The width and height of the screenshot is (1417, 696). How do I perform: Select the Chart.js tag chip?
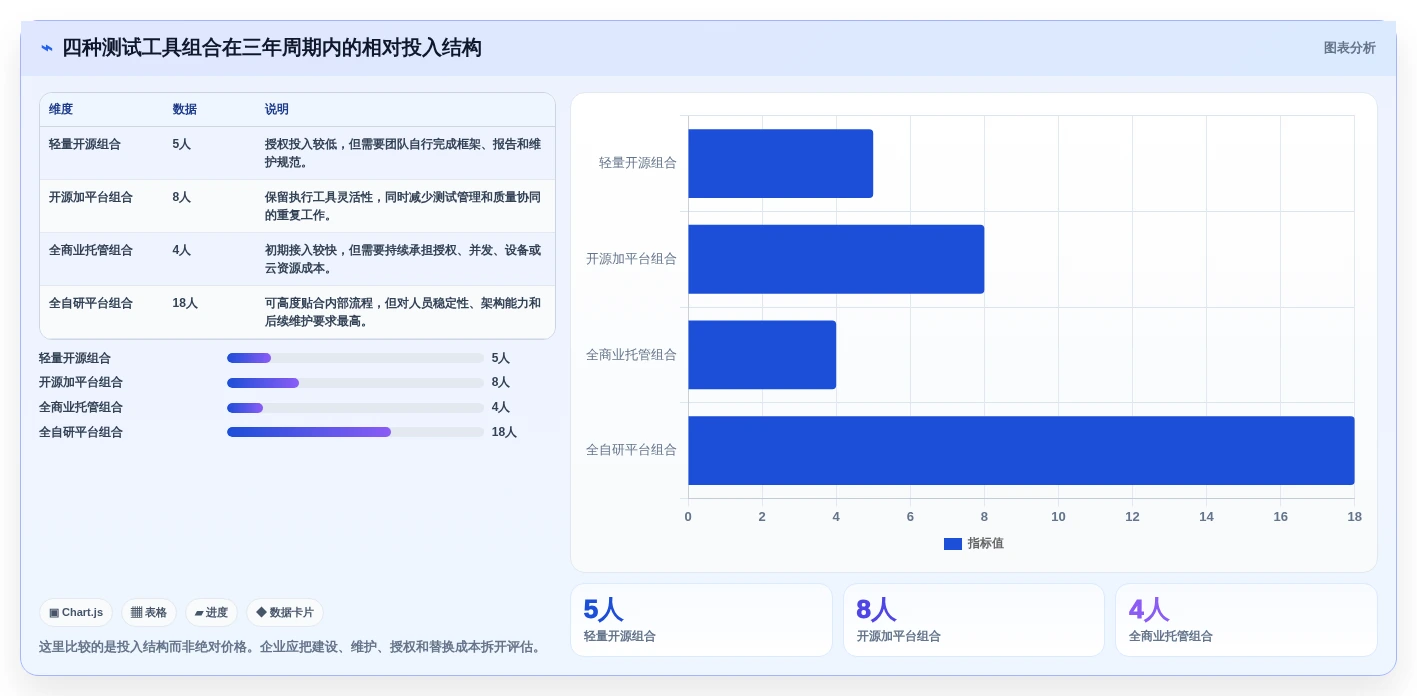pos(76,613)
